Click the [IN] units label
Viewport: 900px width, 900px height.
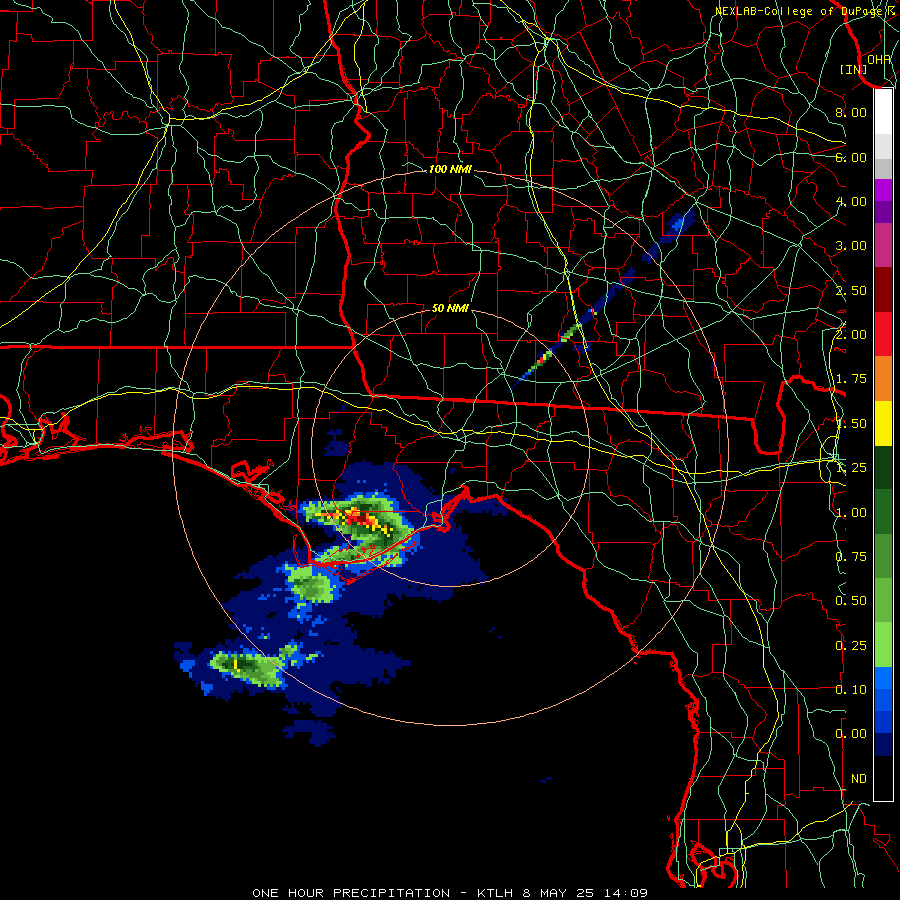point(854,69)
